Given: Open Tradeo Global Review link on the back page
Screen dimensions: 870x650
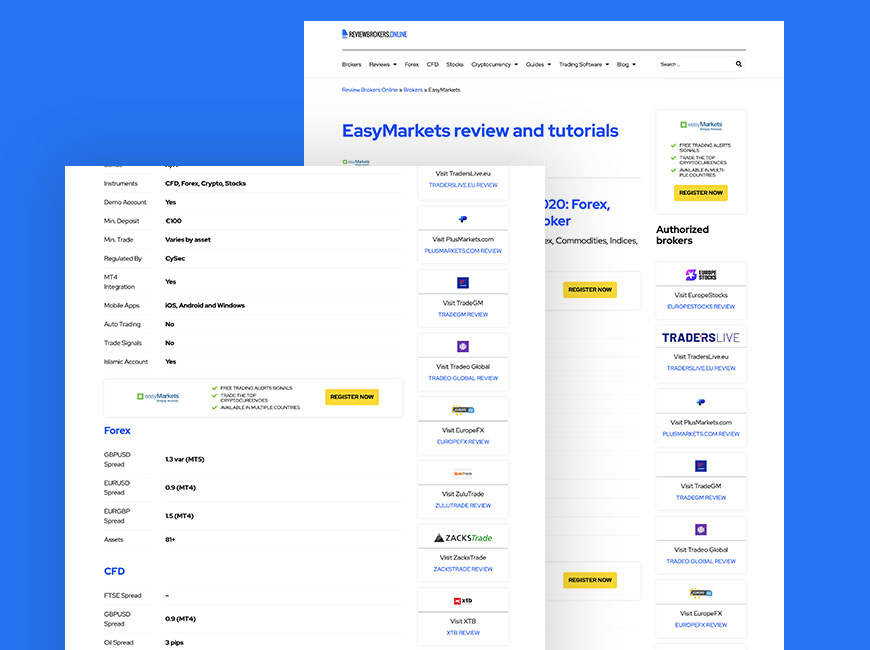Looking at the screenshot, I should (701, 561).
